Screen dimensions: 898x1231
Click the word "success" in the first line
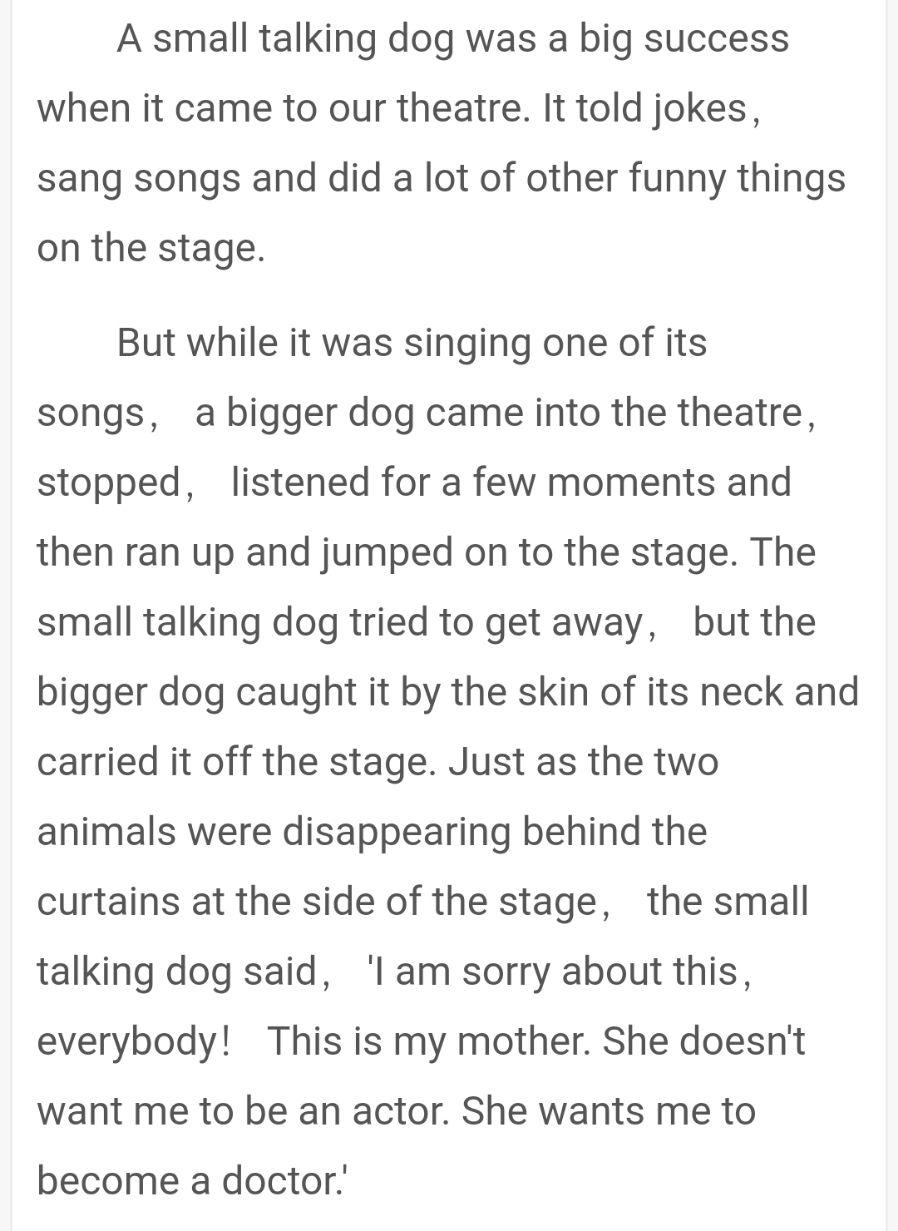716,39
